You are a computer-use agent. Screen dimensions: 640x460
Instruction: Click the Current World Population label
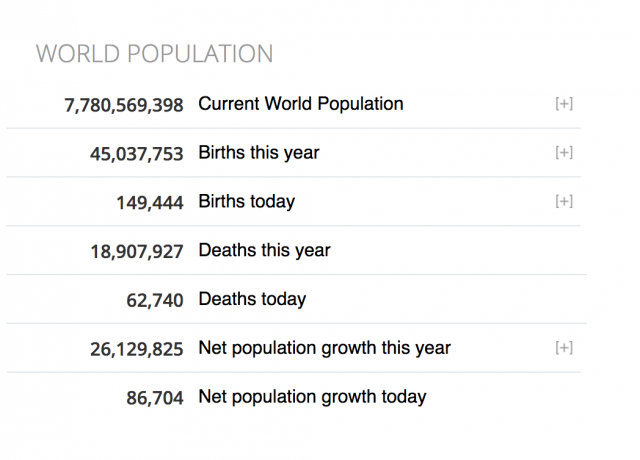(301, 104)
